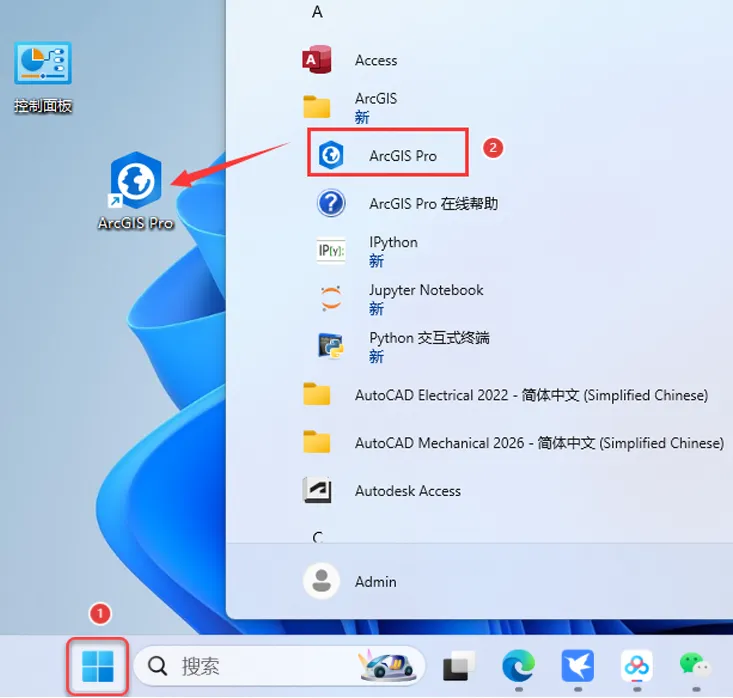Click the Windows Start button

pyautogui.click(x=97, y=666)
